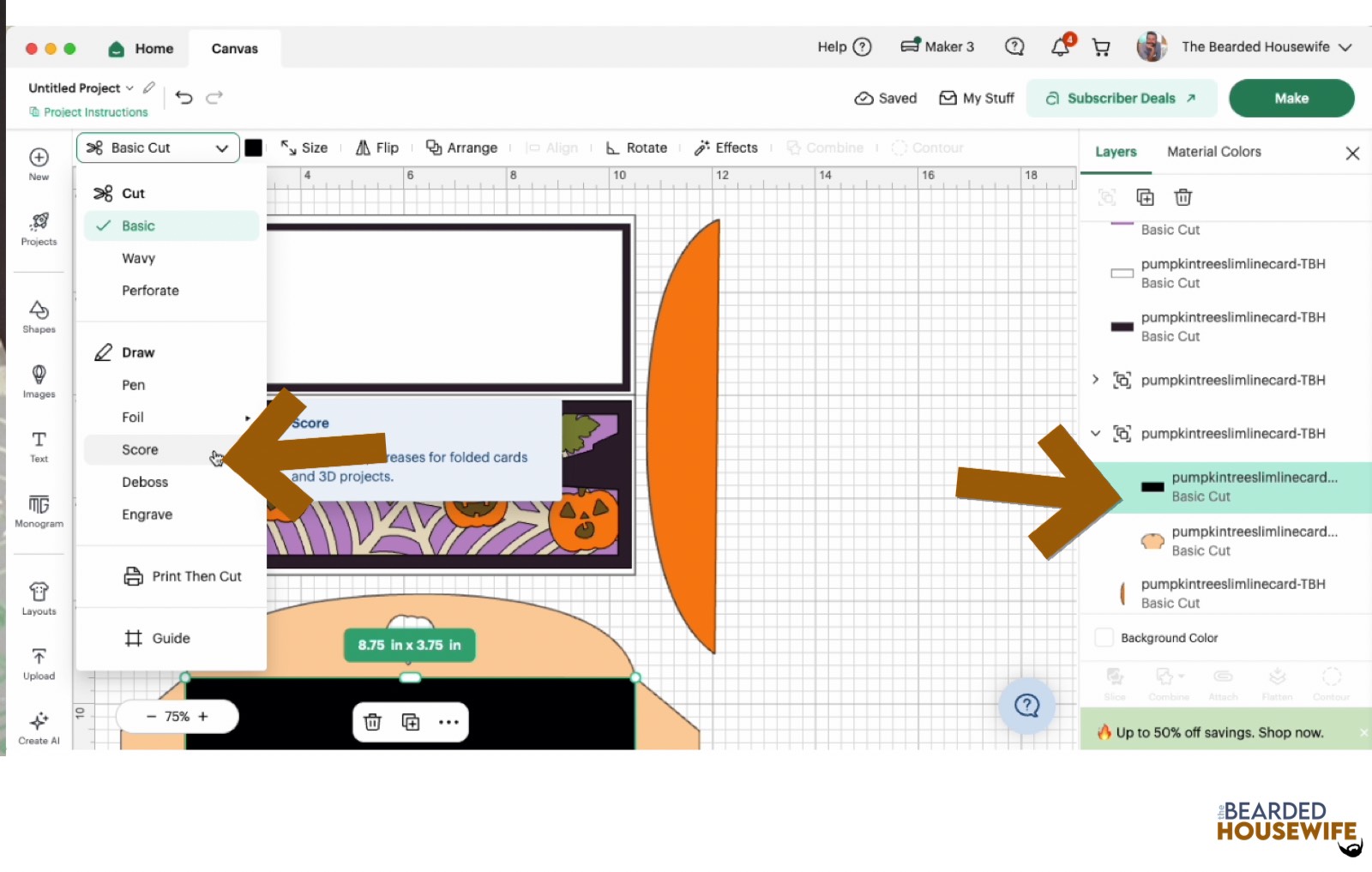The height and width of the screenshot is (872, 1372).
Task: Open the Shapes tool
Action: click(39, 316)
